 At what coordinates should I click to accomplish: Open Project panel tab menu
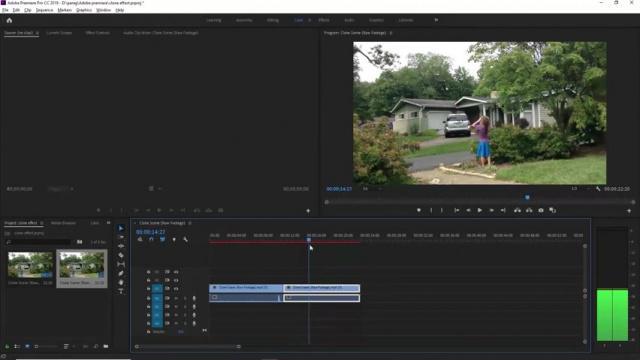click(x=42, y=223)
